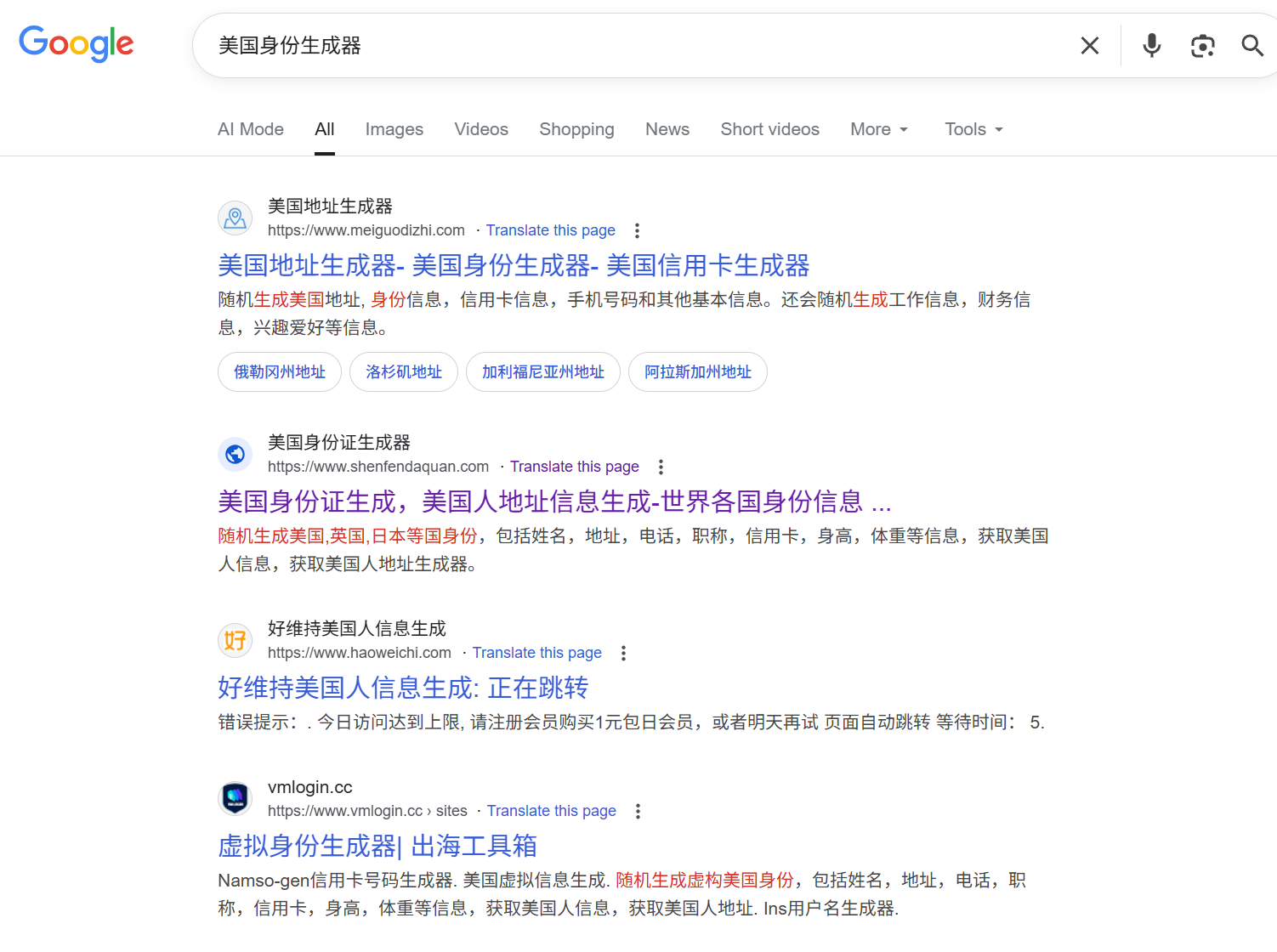Screen dimensions: 1277x952
Task: Open three-dot menu for meiguodizhi.com result
Action: (637, 230)
